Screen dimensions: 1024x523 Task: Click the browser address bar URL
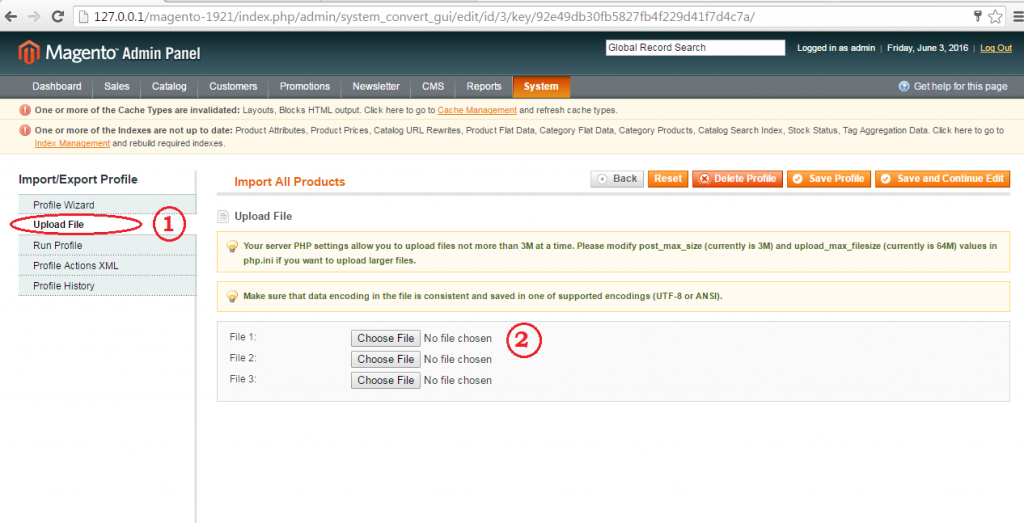424,17
